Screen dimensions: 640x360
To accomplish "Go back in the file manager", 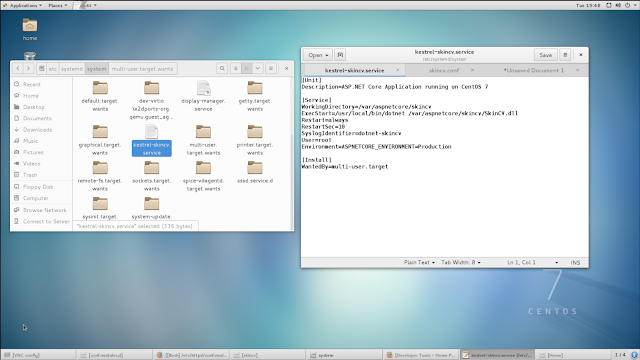I will coord(18,69).
